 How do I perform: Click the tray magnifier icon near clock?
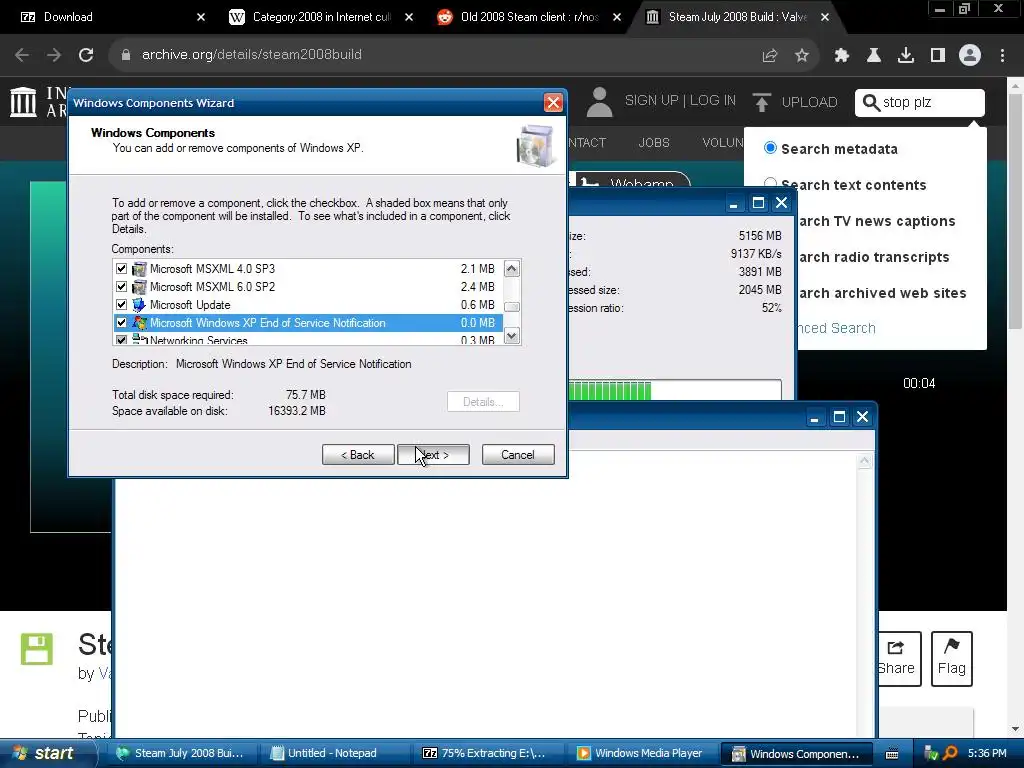point(951,754)
